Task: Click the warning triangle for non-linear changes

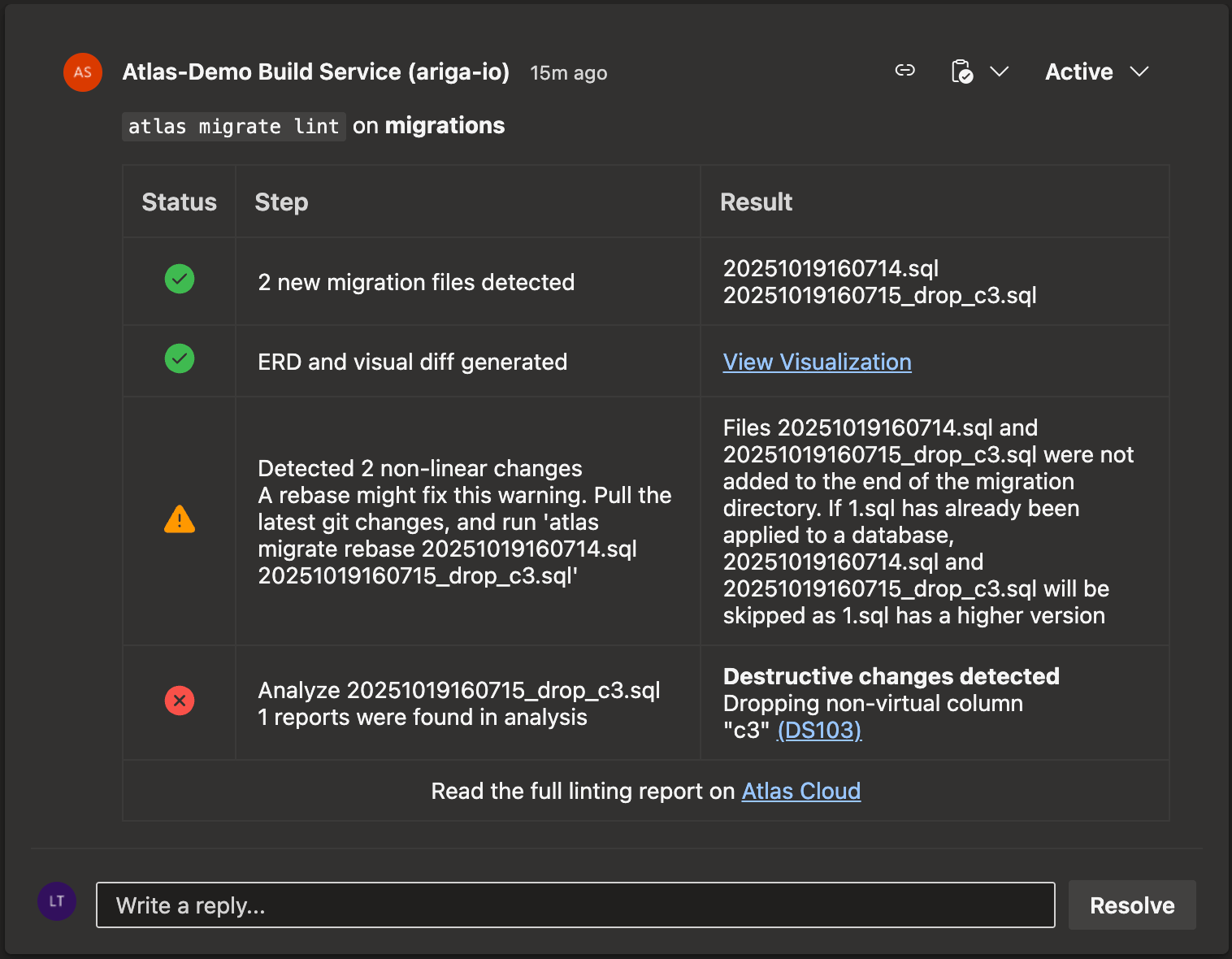Action: (179, 520)
